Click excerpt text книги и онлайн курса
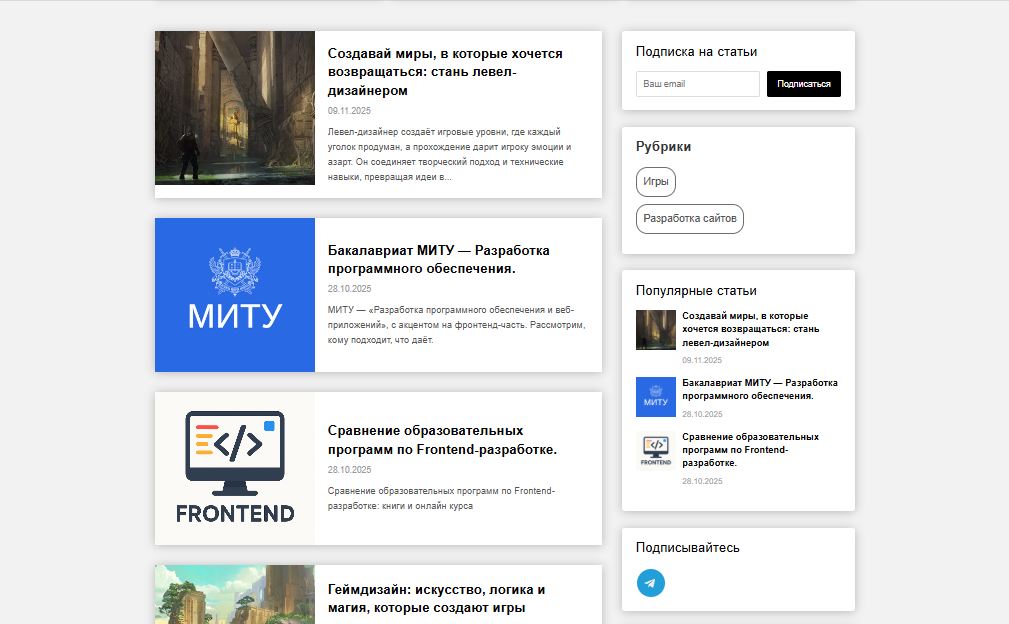The height and width of the screenshot is (624, 1009). 428,506
